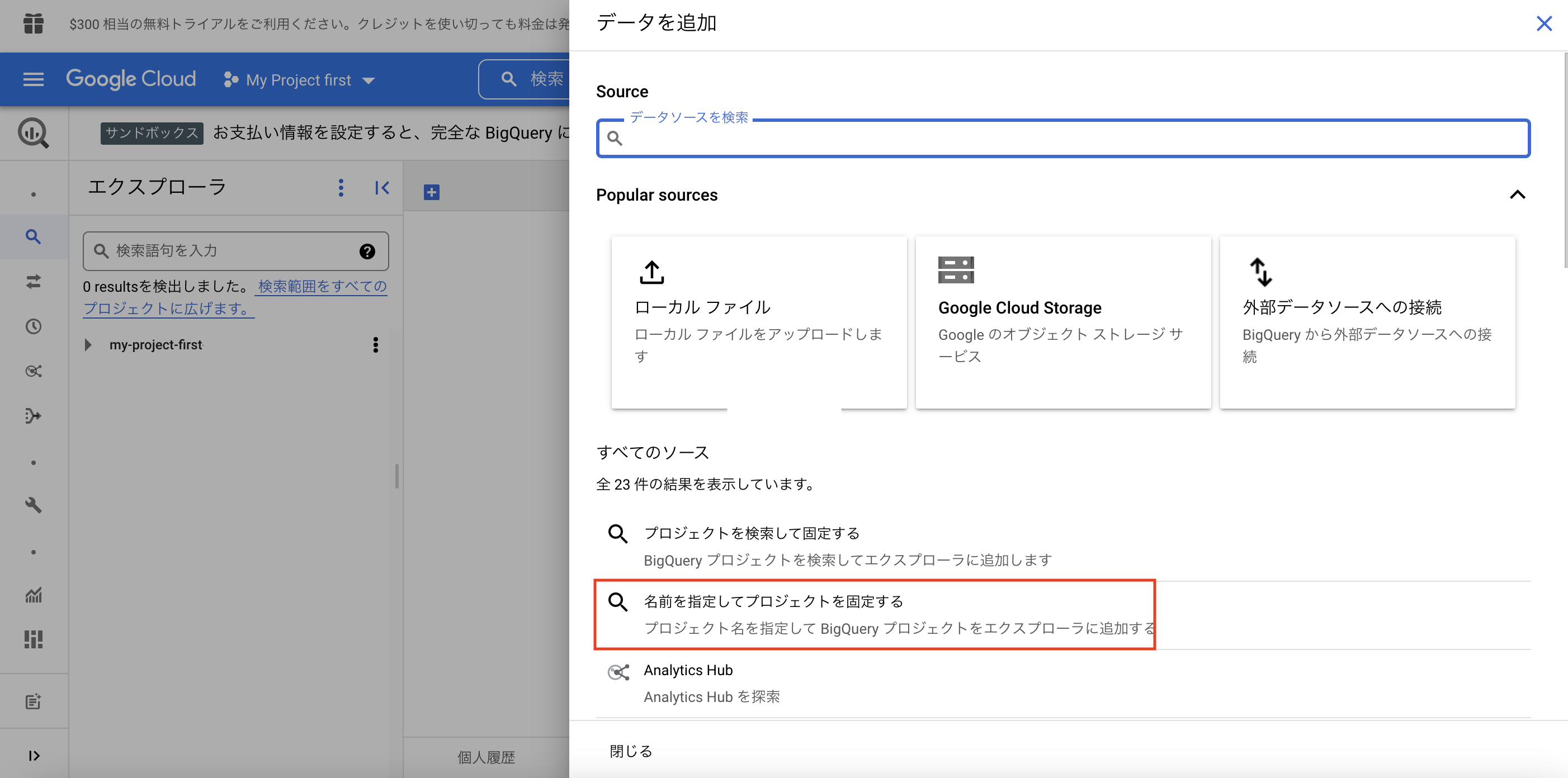Choose プロジェクトを検索して固定する option
Screen dimensions: 1568x778
click(1063, 546)
